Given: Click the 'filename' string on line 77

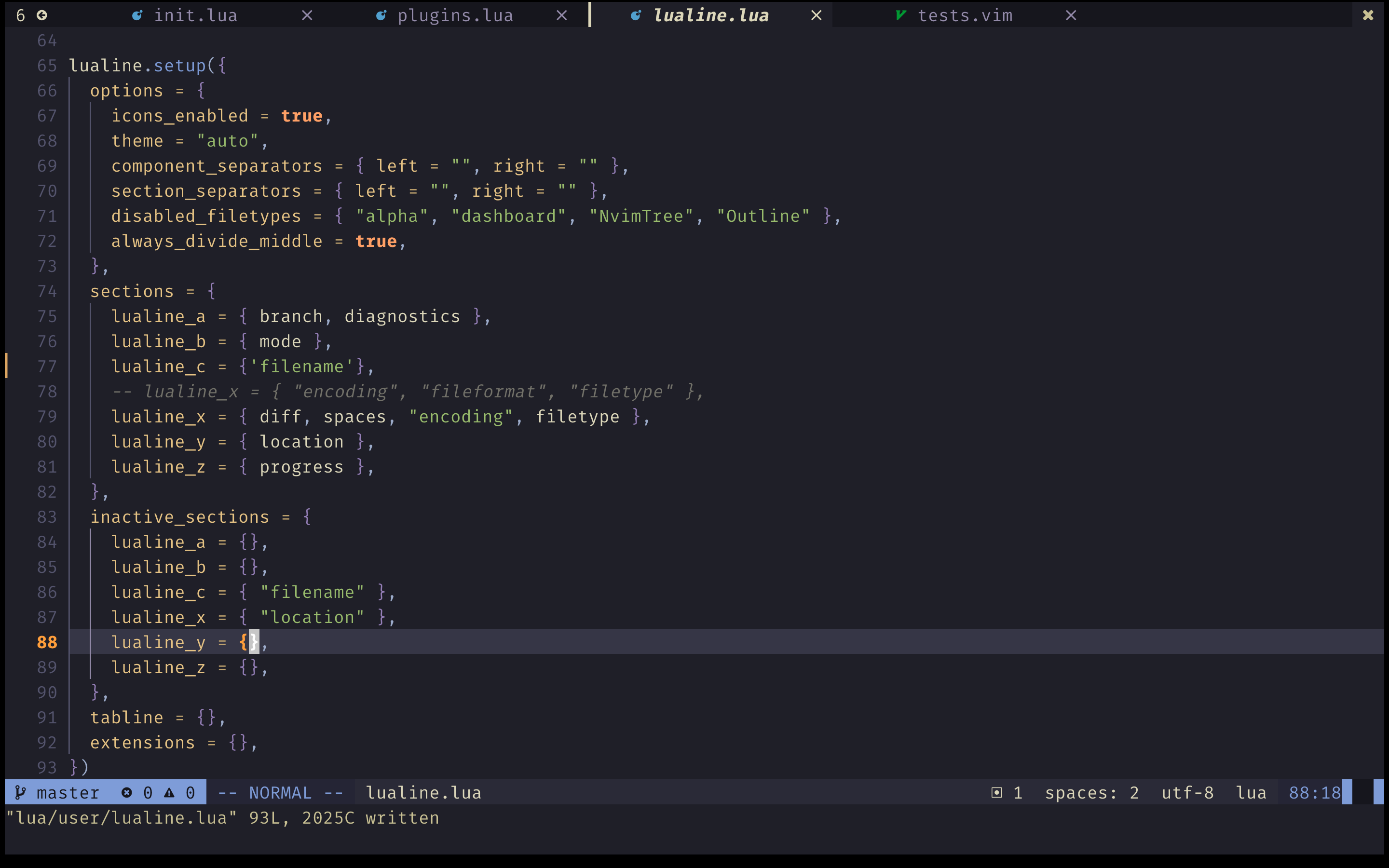Looking at the screenshot, I should pyautogui.click(x=302, y=366).
